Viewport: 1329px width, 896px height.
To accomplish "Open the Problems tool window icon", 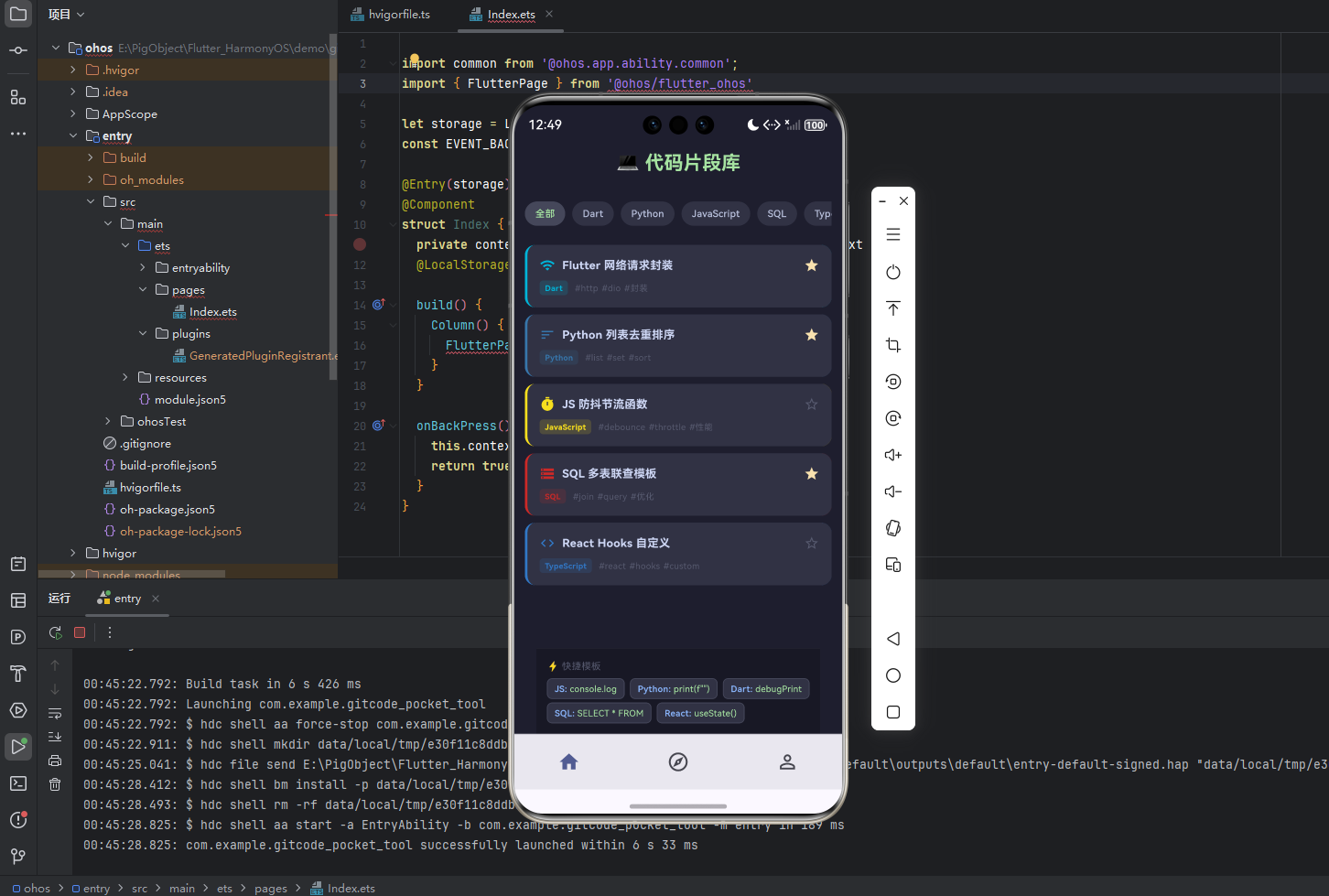I will coord(18,820).
